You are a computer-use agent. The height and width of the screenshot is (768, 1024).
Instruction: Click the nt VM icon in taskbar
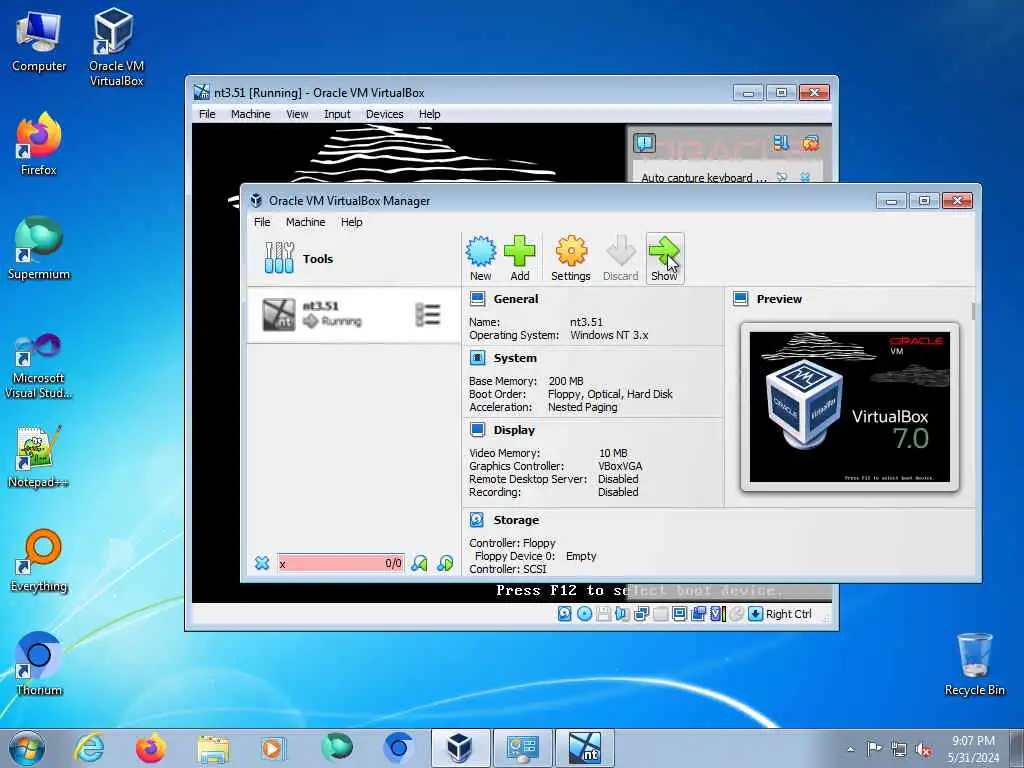point(584,748)
